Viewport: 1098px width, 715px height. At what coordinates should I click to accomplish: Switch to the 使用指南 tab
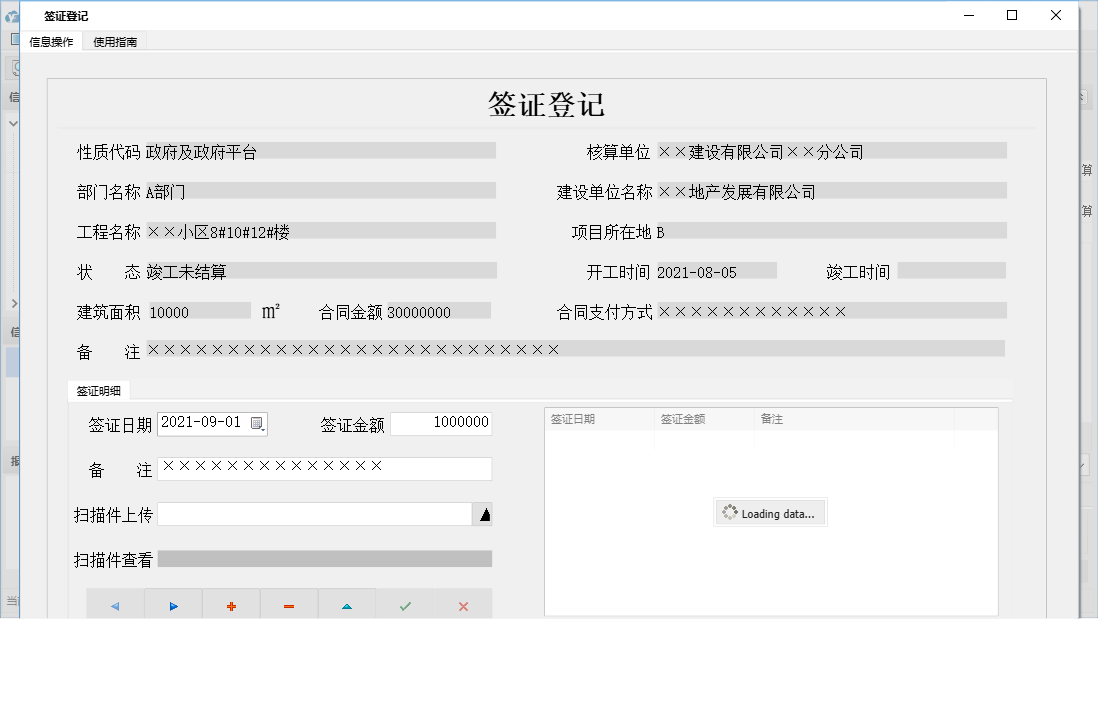[x=114, y=42]
